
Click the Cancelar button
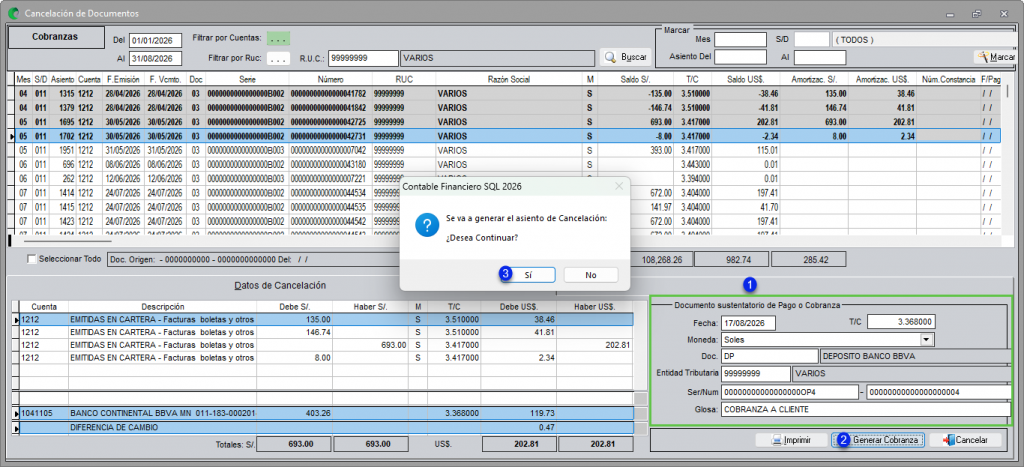point(965,440)
